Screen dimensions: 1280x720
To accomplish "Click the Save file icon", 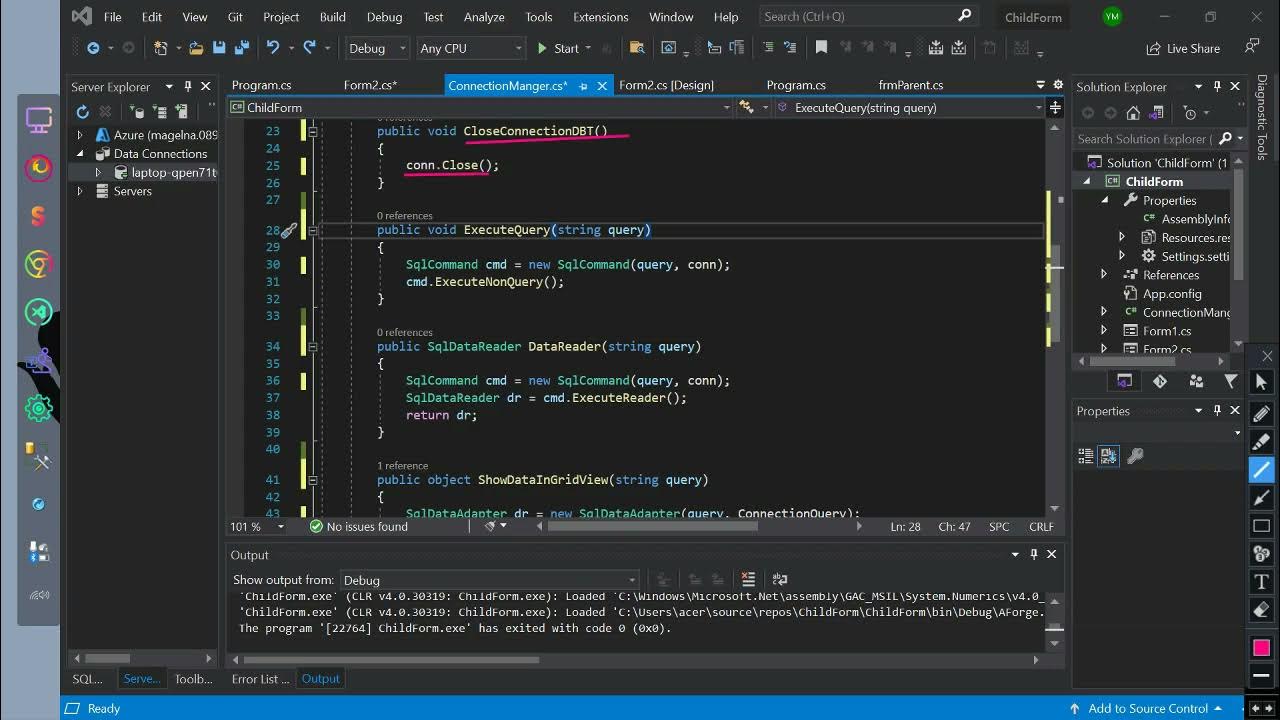I will click(x=219, y=48).
